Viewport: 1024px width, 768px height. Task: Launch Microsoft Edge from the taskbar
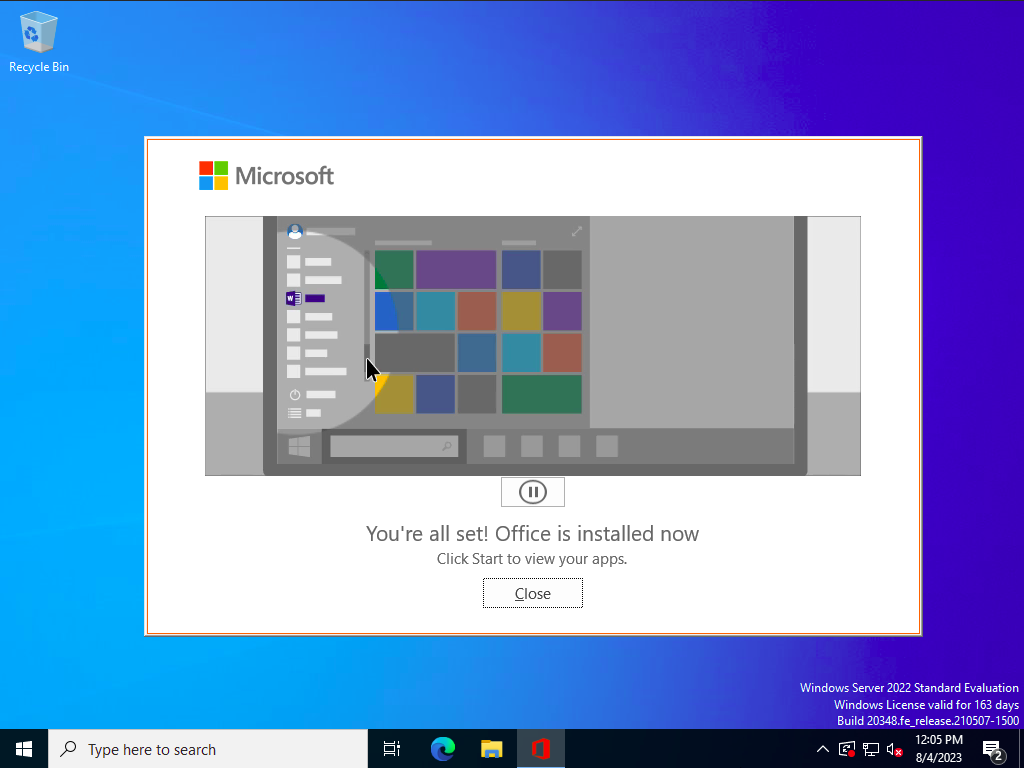click(x=443, y=749)
